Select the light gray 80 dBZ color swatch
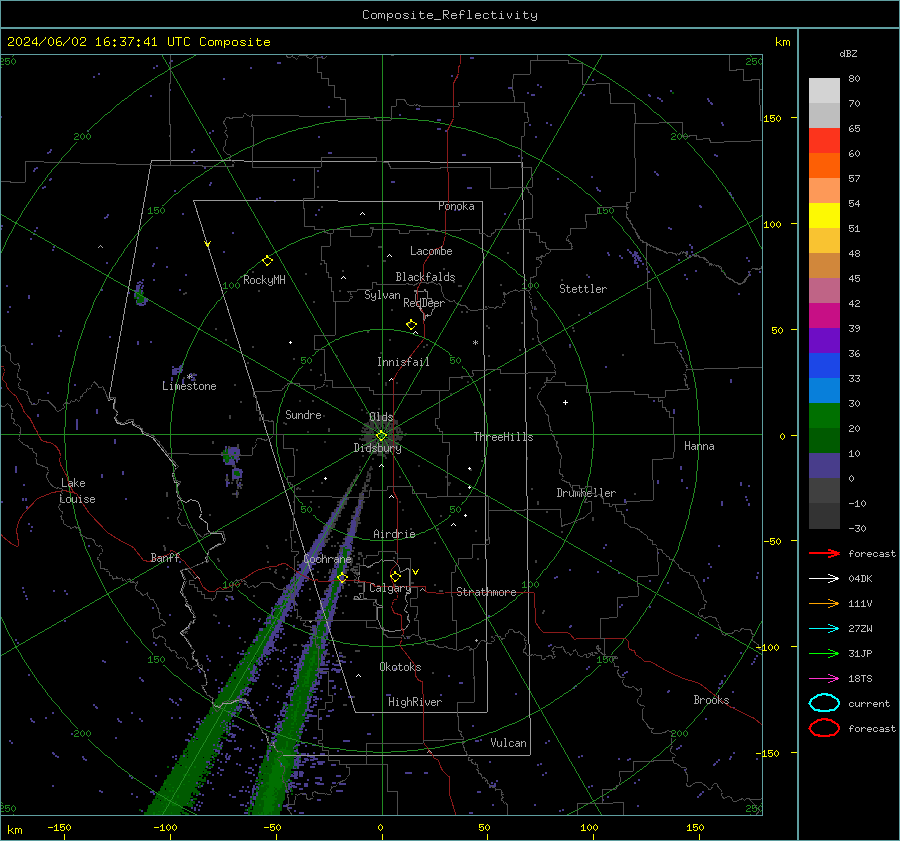900x841 pixels. click(x=824, y=90)
